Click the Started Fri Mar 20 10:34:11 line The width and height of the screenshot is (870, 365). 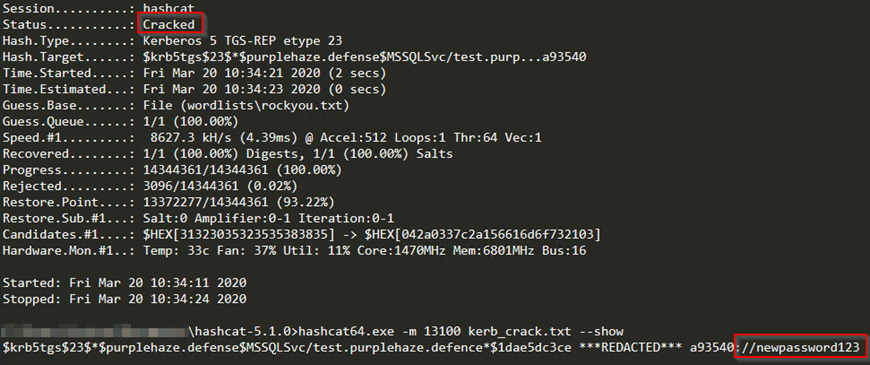point(124,283)
